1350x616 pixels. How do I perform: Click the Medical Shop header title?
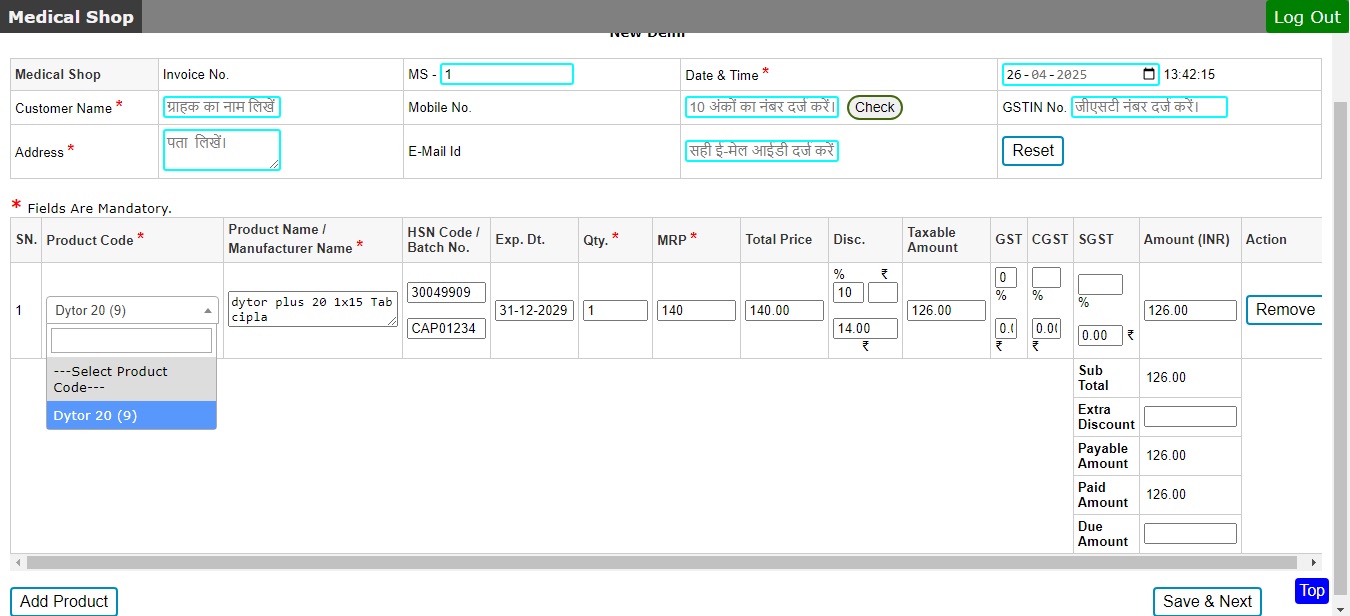pyautogui.click(x=71, y=17)
